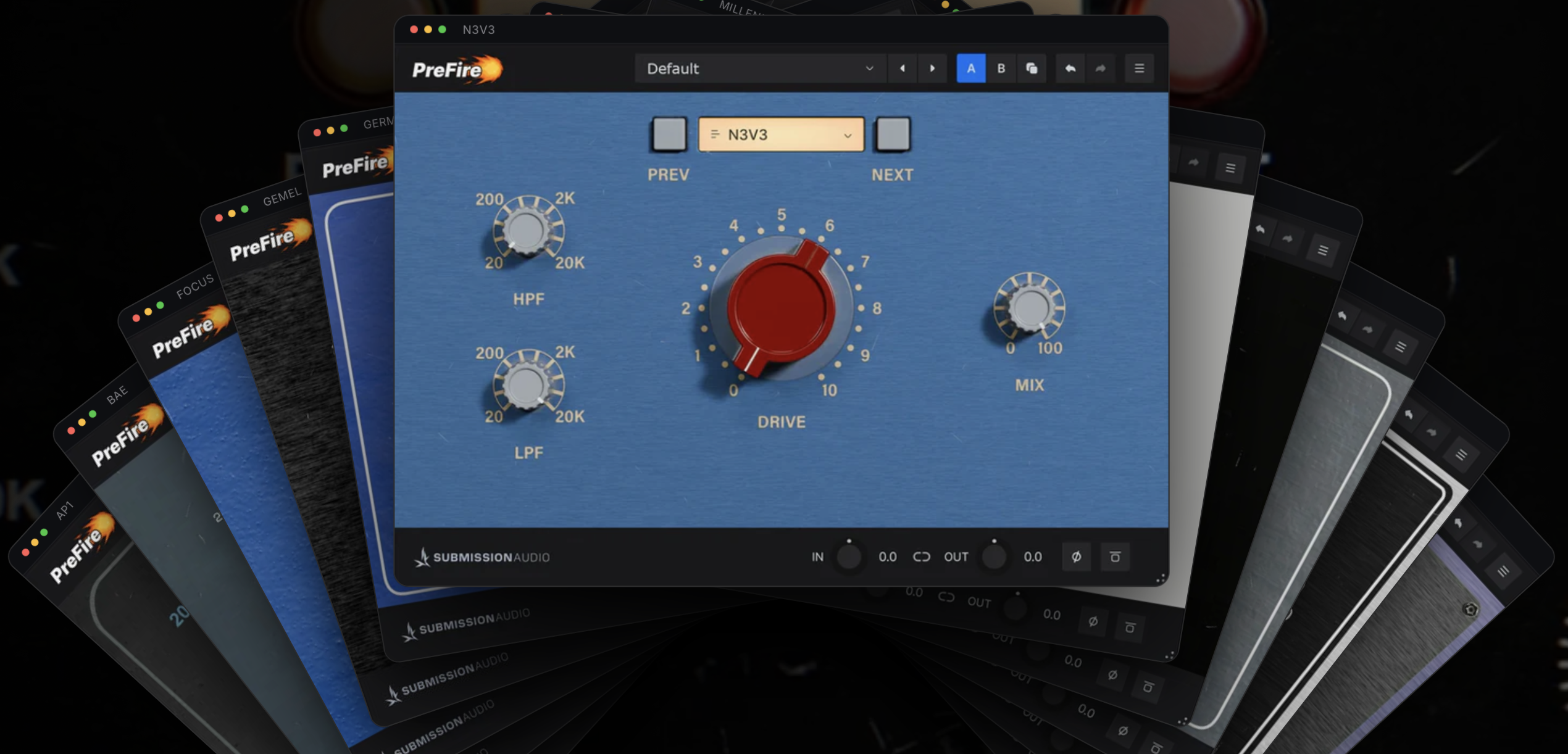The width and height of the screenshot is (1568, 754).
Task: Click the FOCUS window title
Action: tap(195, 286)
